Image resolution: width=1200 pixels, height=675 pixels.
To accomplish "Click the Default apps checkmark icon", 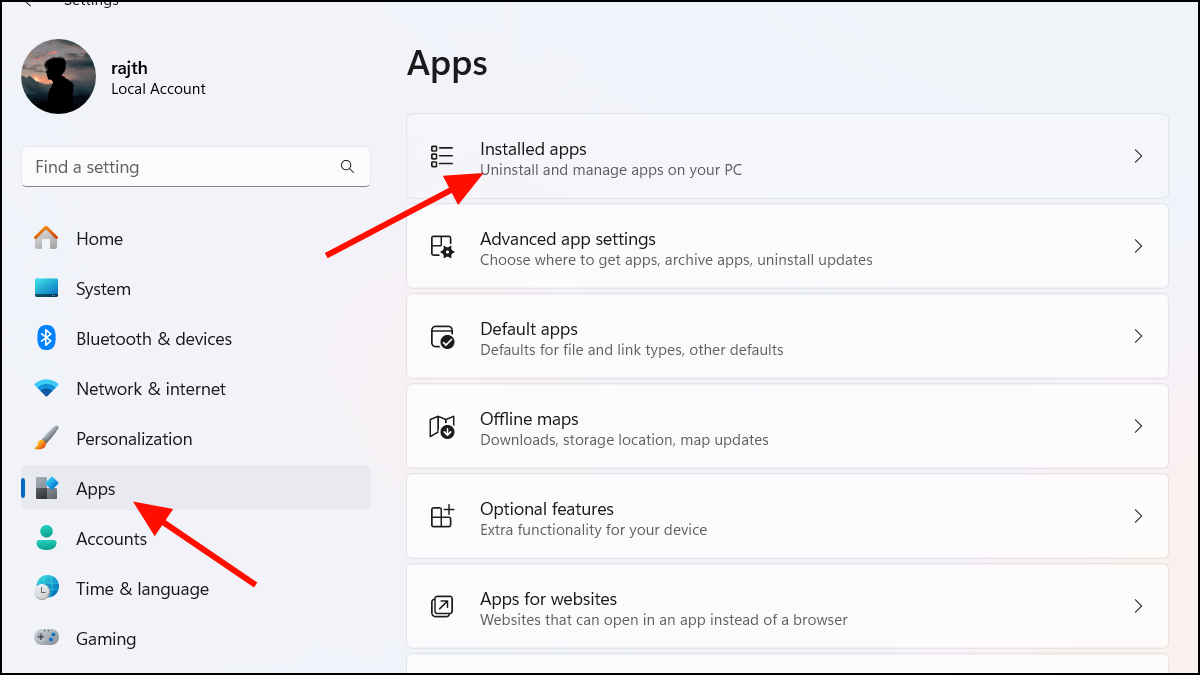I will tap(441, 336).
